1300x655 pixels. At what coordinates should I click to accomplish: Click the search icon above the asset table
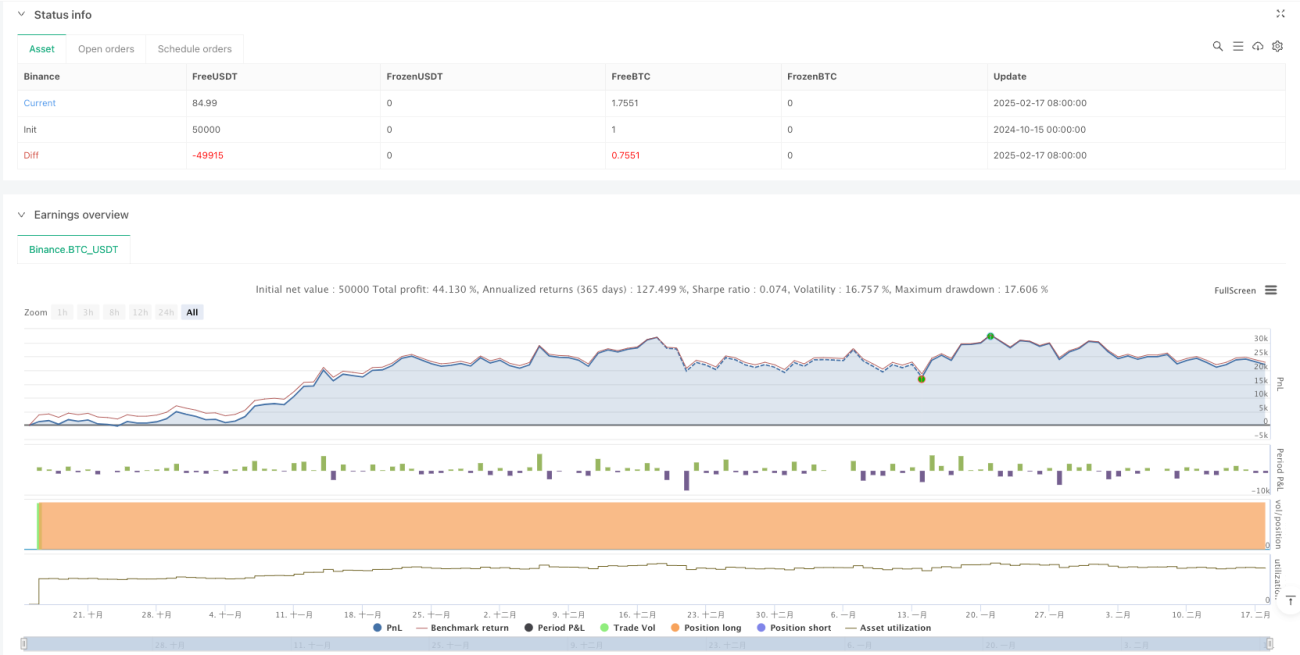tap(1217, 46)
